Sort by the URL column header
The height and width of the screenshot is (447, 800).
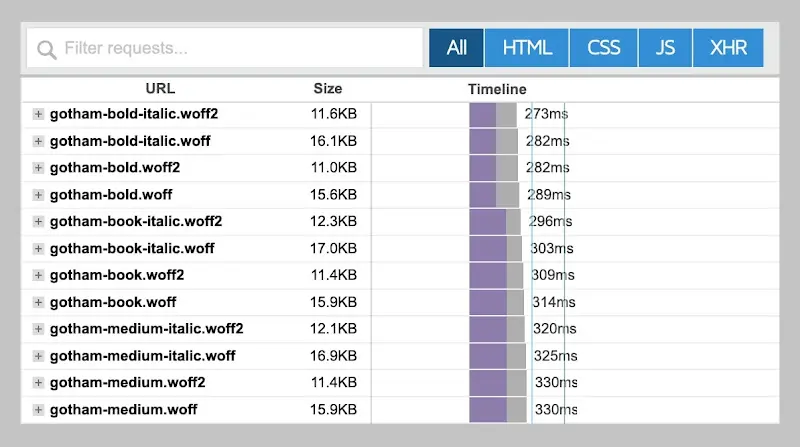(160, 89)
